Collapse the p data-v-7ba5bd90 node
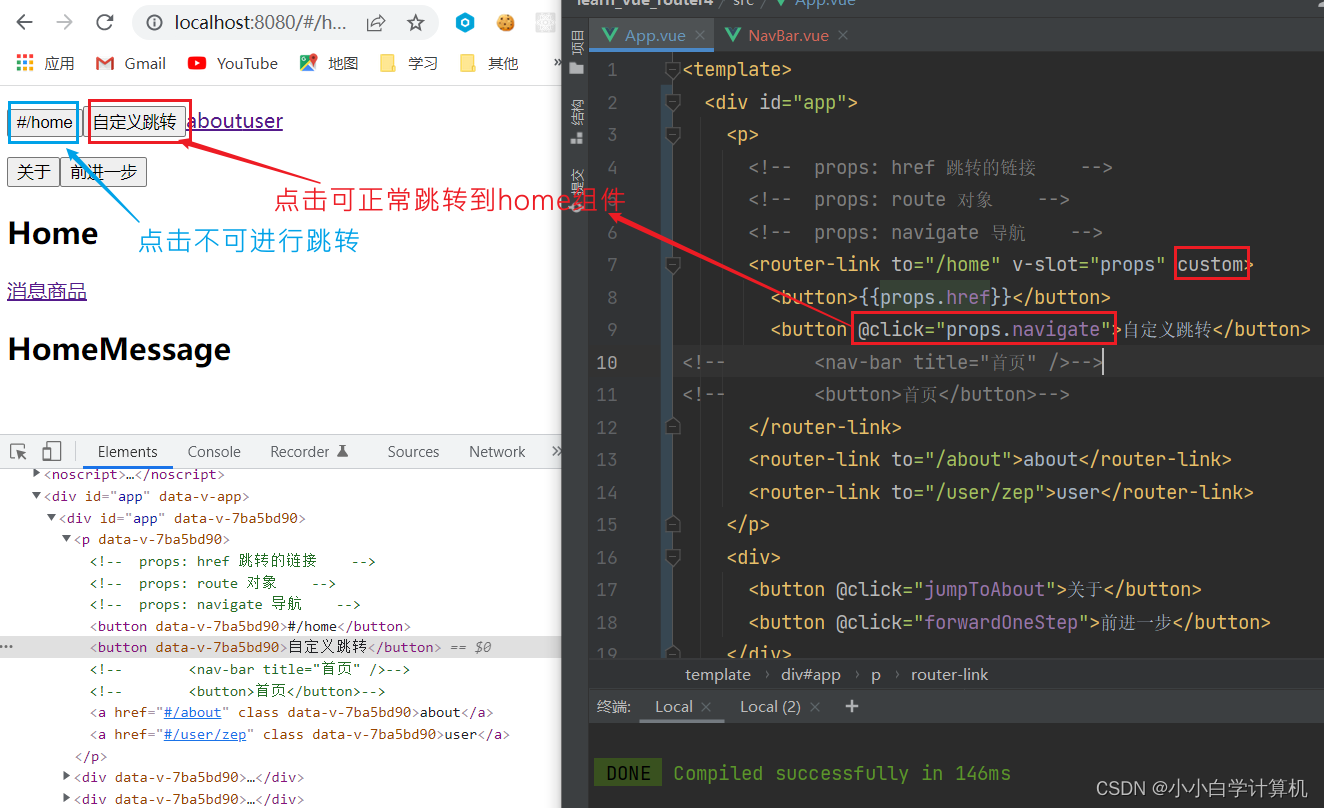 [67, 539]
